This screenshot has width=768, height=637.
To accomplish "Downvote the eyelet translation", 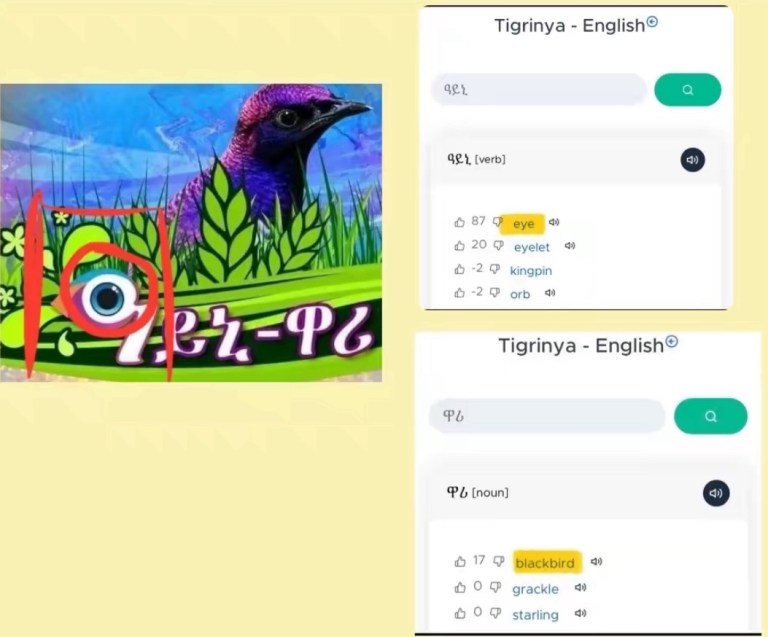I will (498, 245).
